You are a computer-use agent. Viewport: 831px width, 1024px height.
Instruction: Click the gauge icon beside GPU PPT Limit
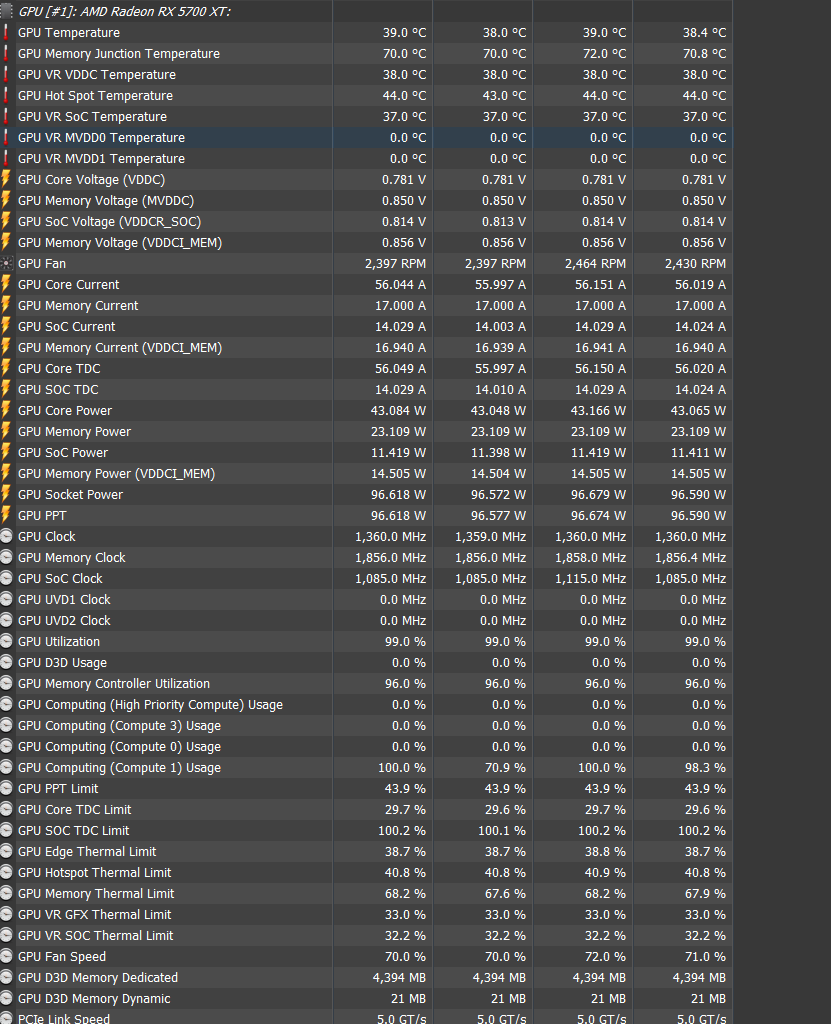(x=6, y=789)
